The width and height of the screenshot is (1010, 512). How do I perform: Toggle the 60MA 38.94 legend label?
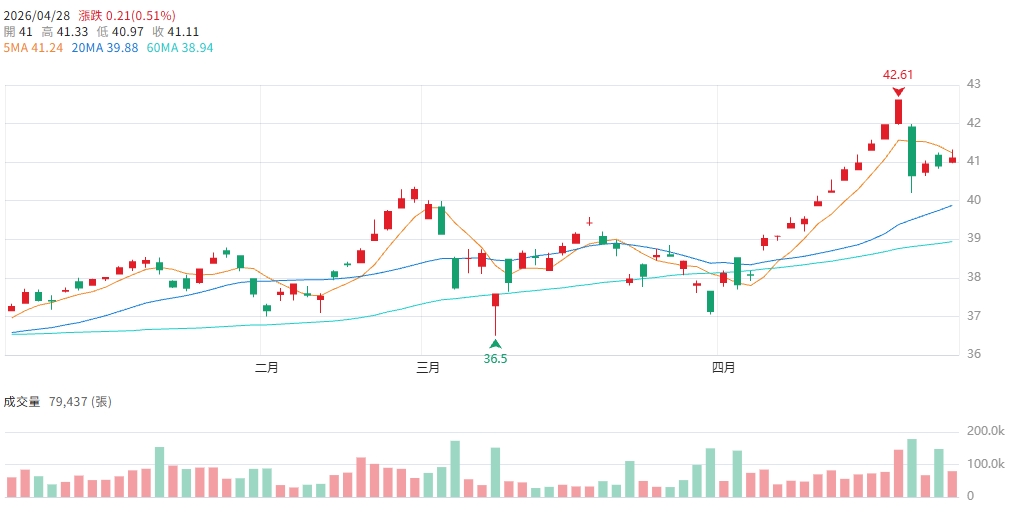click(180, 47)
